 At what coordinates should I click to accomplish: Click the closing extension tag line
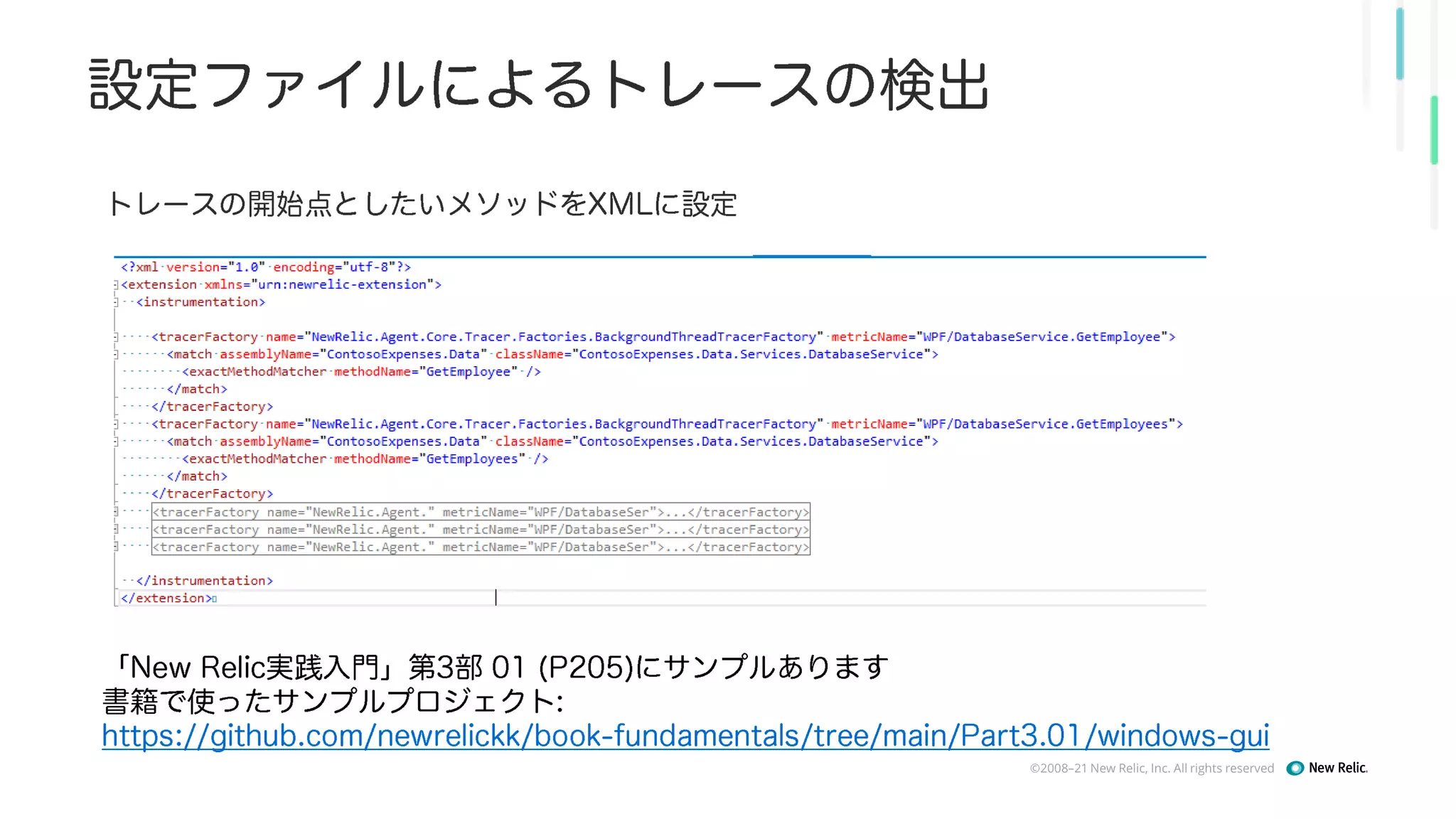pos(168,599)
